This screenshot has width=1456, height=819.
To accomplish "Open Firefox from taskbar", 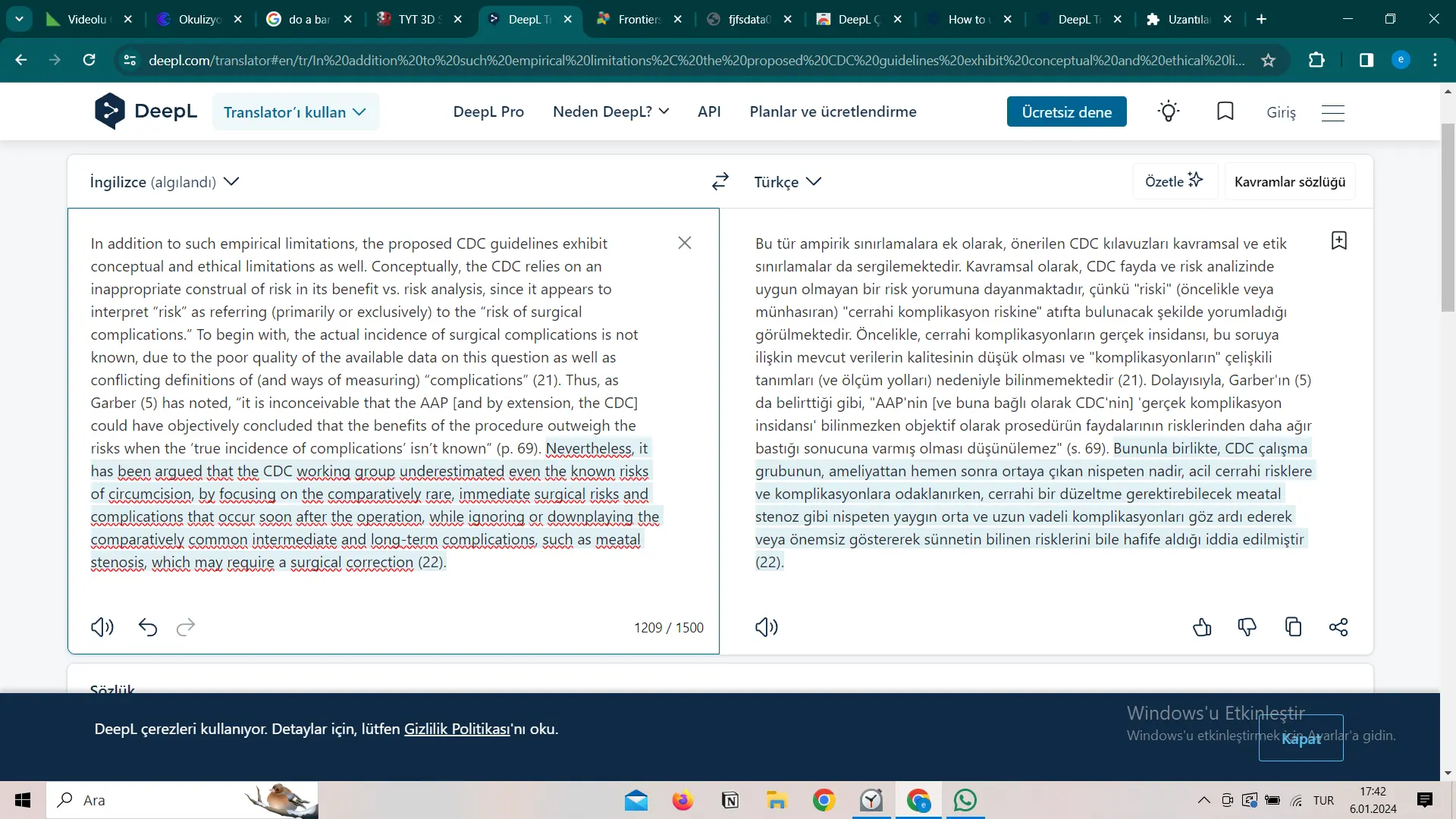I will pyautogui.click(x=682, y=800).
